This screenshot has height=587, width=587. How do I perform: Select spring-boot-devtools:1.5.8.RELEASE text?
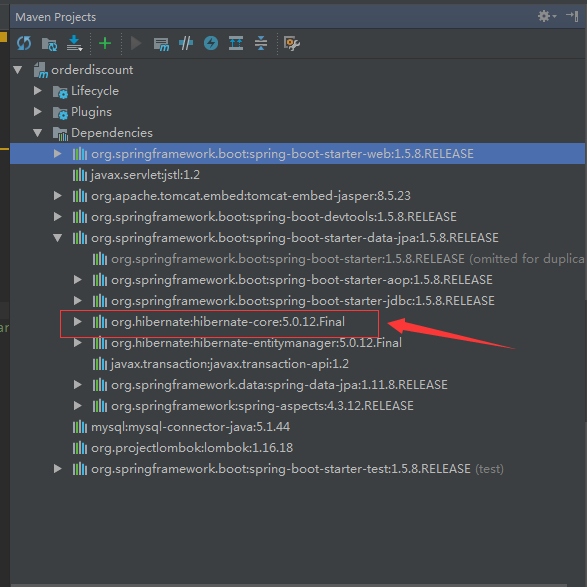click(274, 217)
